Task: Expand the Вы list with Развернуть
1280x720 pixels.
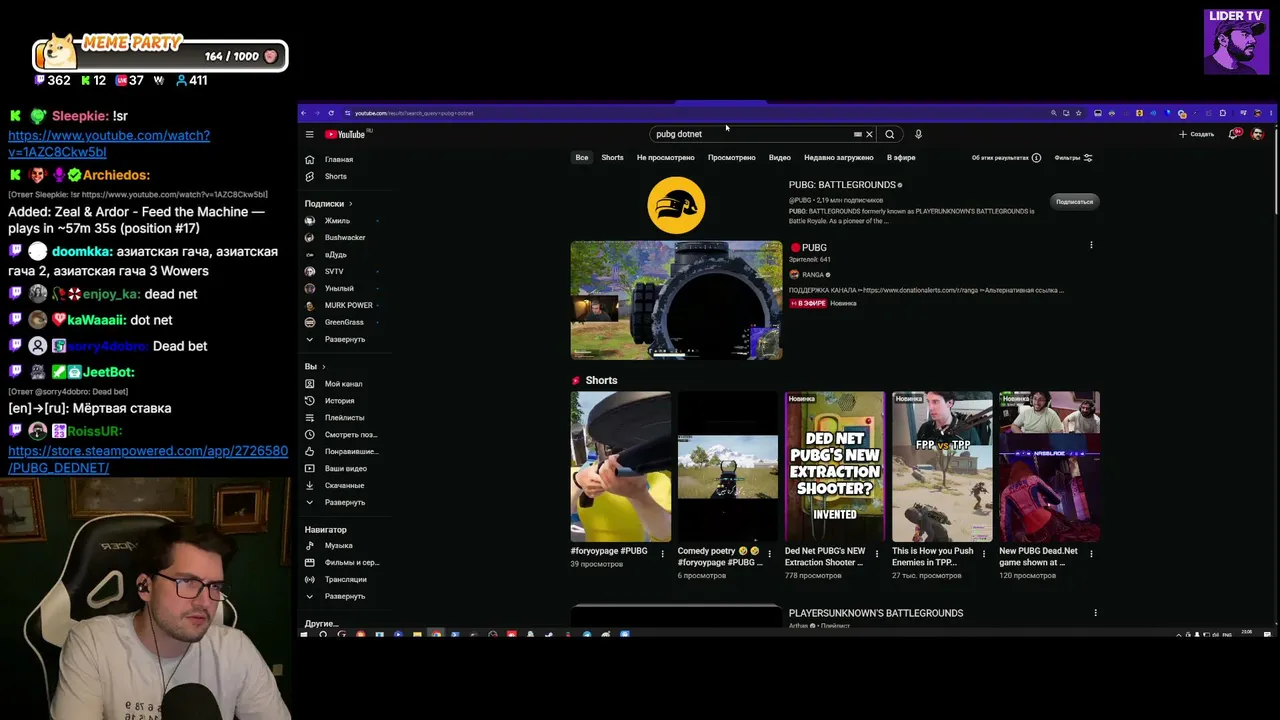Action: (345, 503)
